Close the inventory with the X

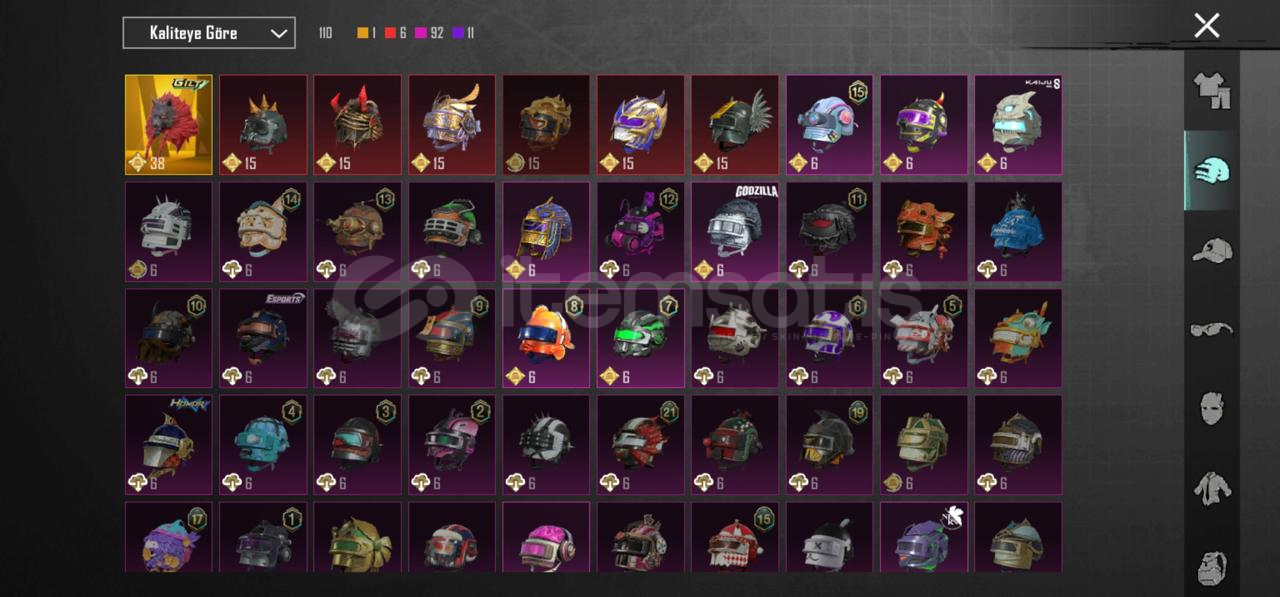coord(1207,26)
